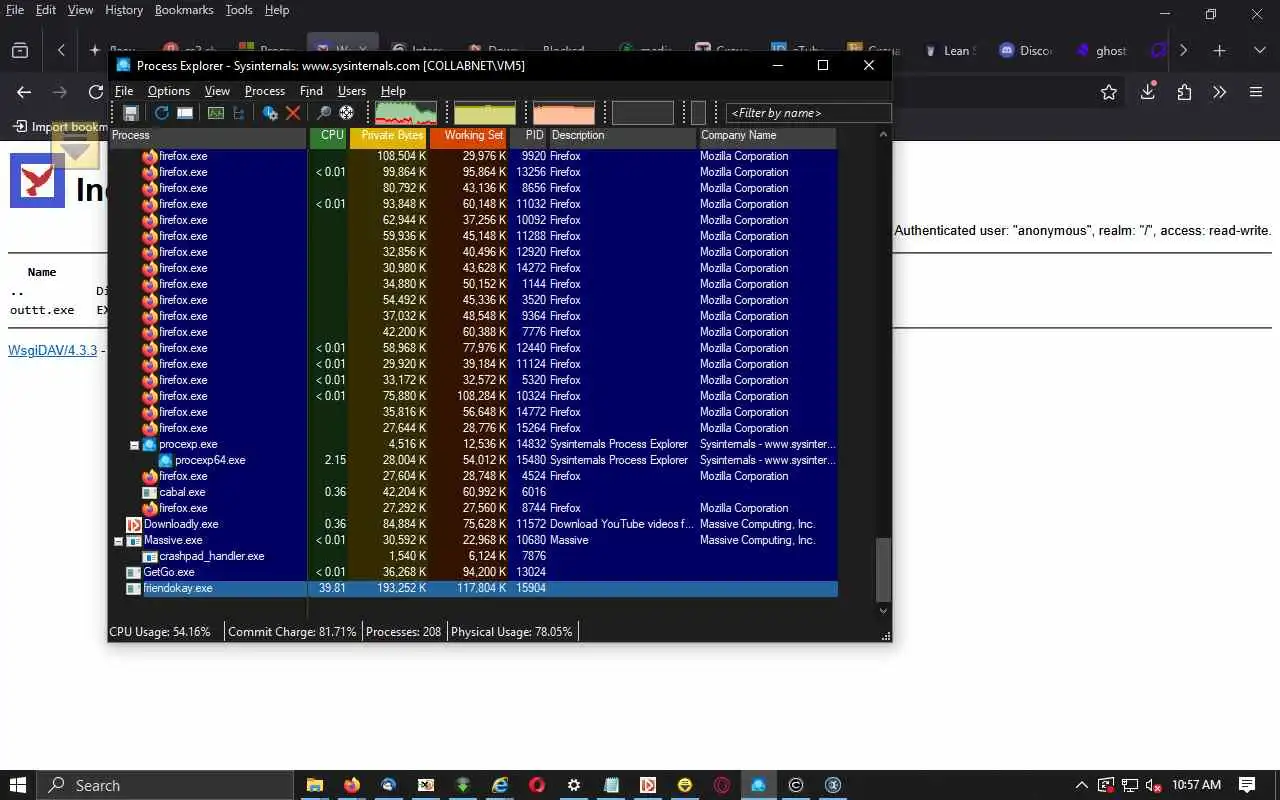Open the Firefox extensions puzzle icon
This screenshot has width=1280, height=800.
(1184, 92)
